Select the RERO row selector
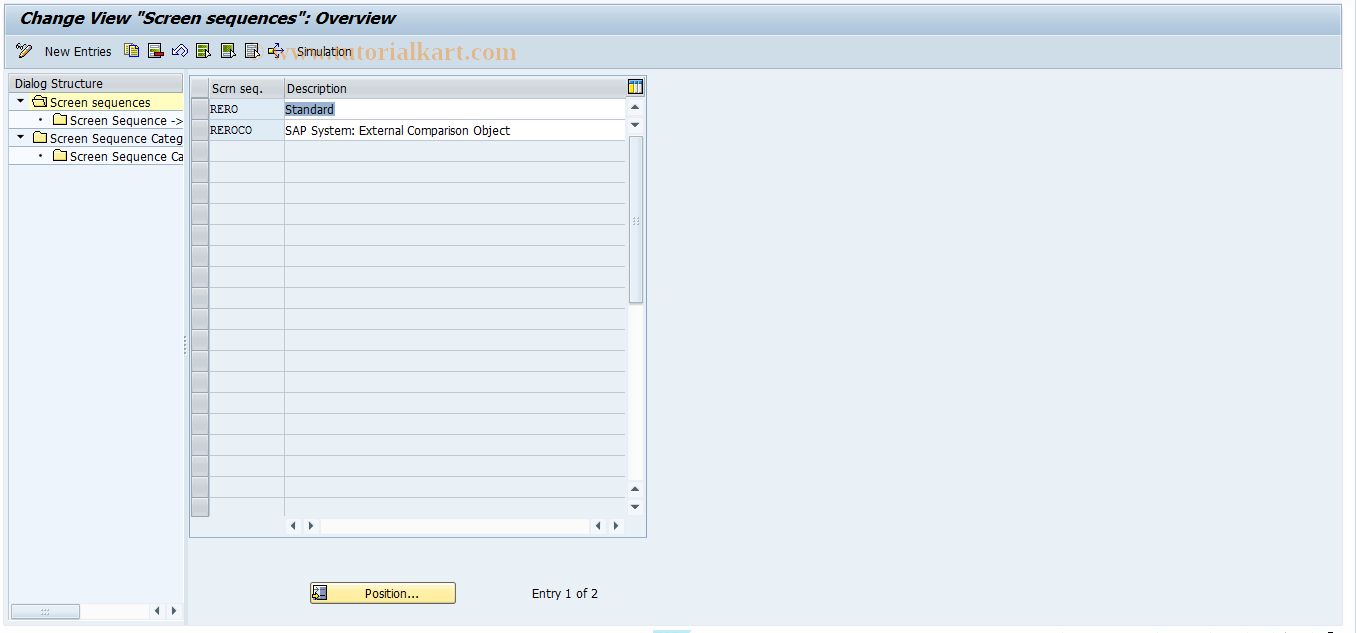1356x633 pixels. click(200, 109)
